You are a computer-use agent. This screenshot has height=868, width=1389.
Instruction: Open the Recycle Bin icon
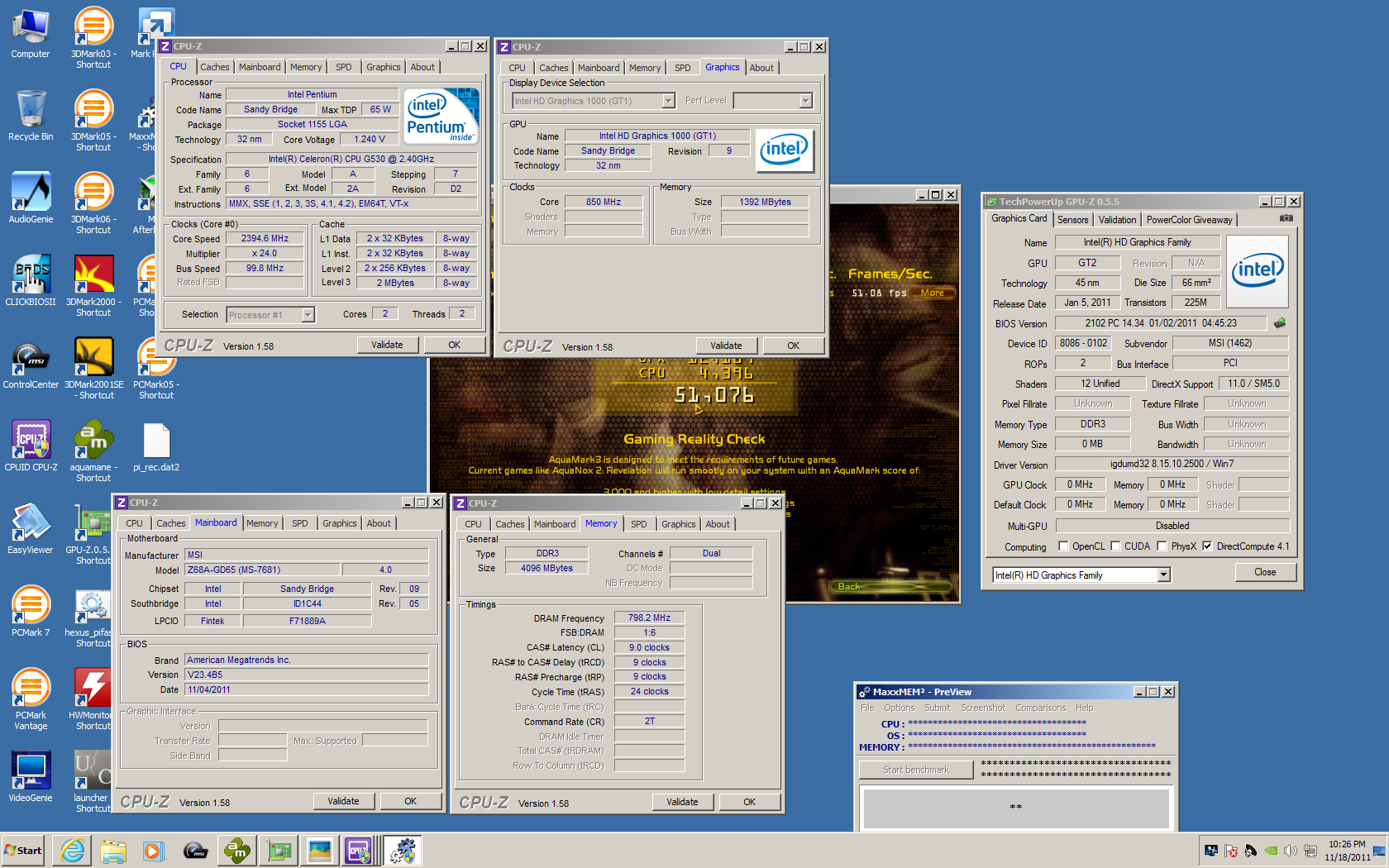[x=31, y=116]
